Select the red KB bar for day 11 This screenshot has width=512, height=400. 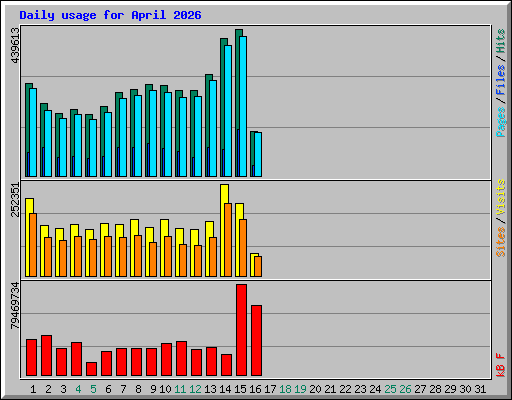click(x=181, y=358)
